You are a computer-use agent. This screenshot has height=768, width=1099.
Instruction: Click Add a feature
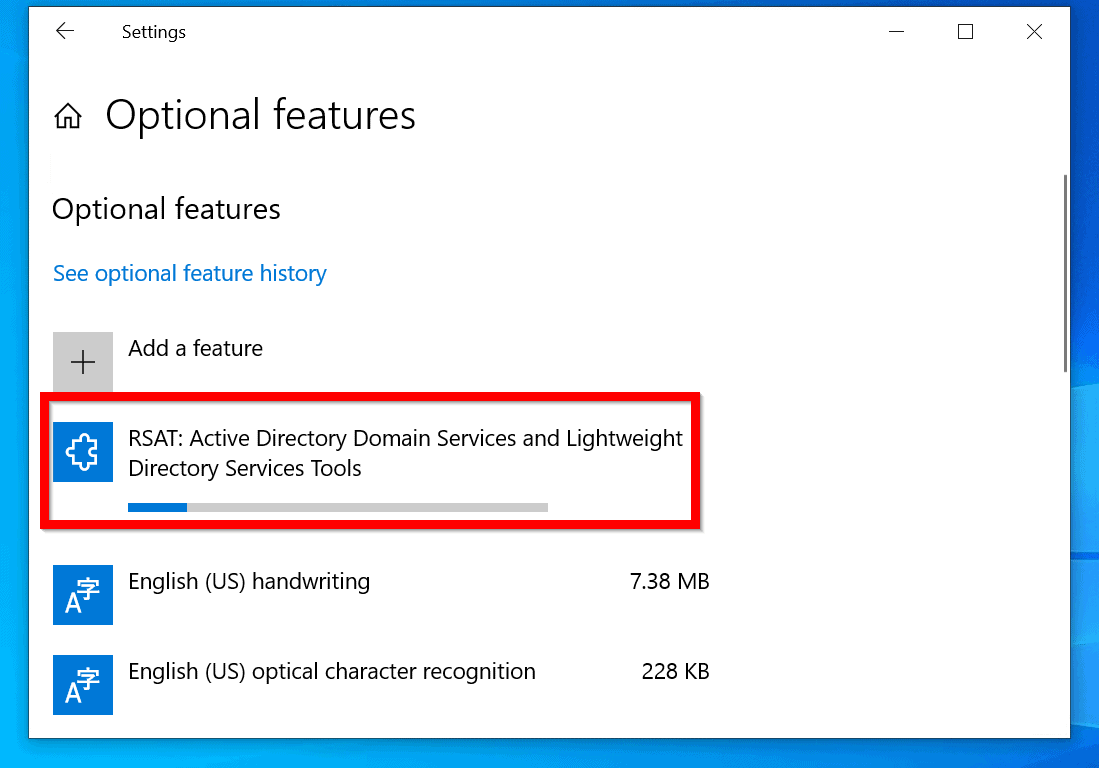(195, 348)
